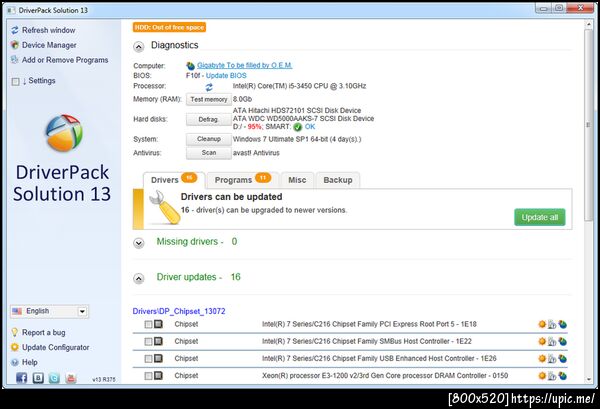Screen dimensions: 600x409
Task: Open the Update BIOS link
Action: [x=226, y=75]
